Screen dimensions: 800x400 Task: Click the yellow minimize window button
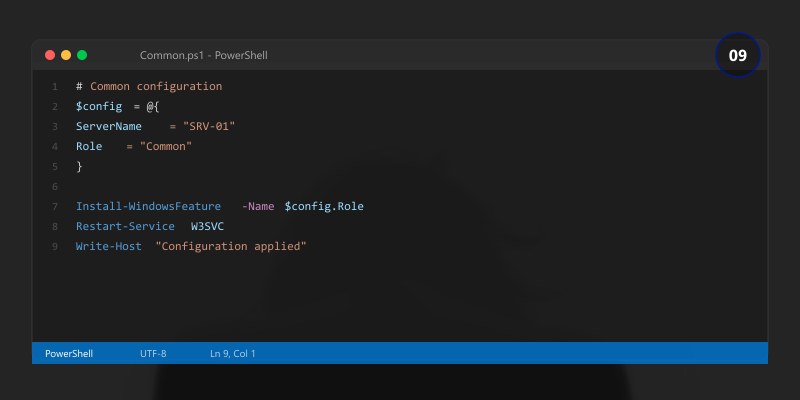(66, 55)
